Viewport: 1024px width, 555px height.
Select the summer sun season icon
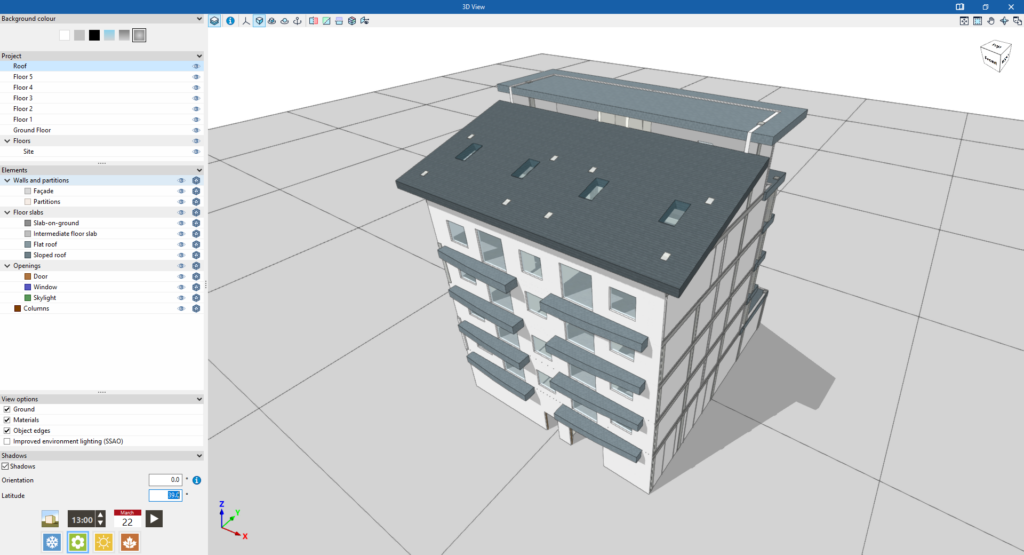[103, 542]
